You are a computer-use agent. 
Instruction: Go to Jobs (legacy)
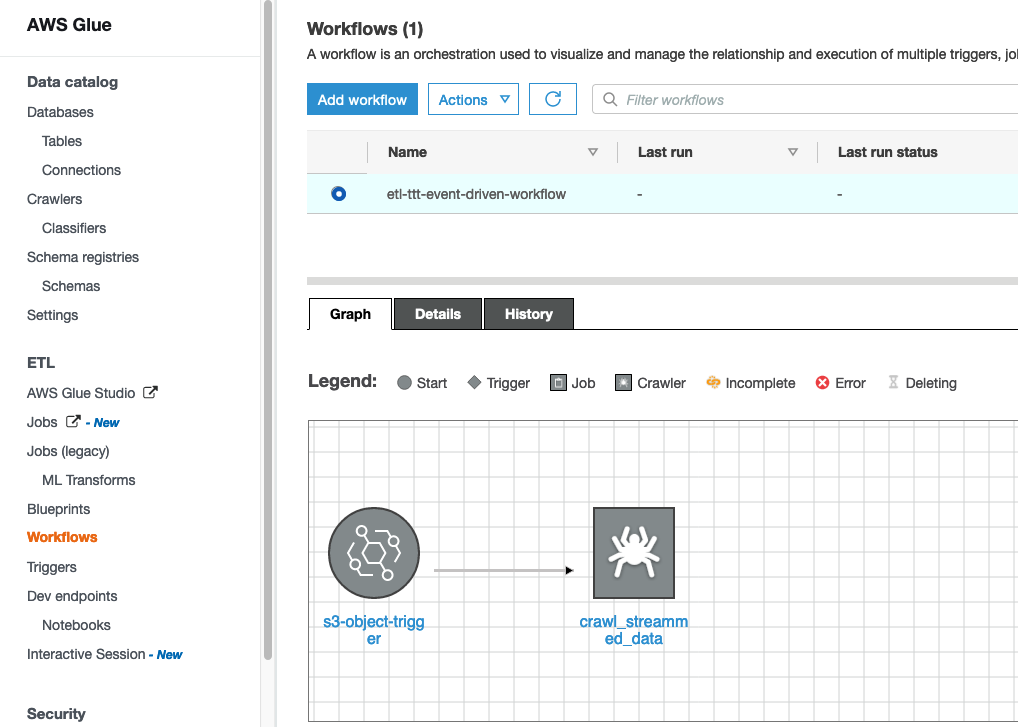[x=68, y=451]
